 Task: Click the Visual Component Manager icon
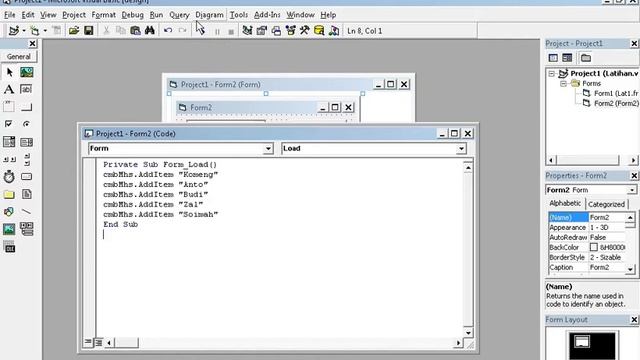pos(334,31)
